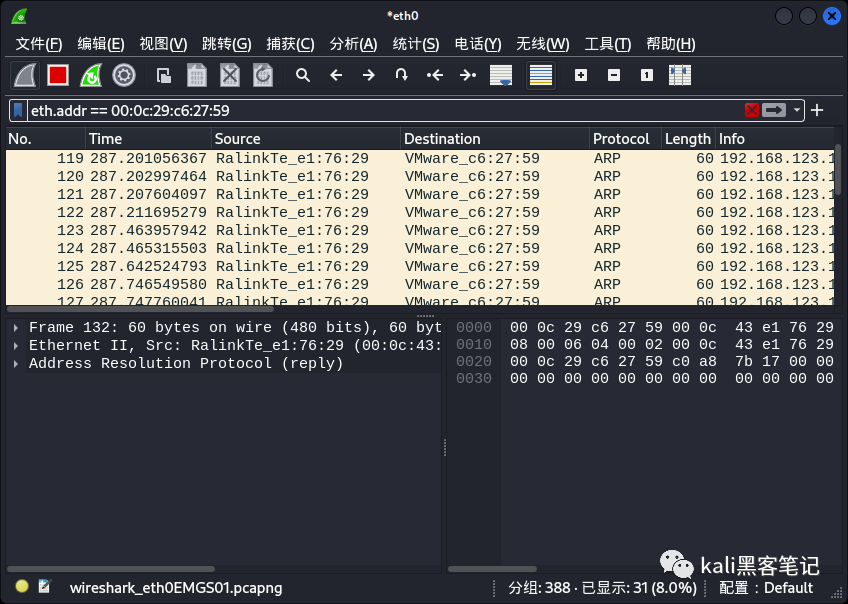This screenshot has width=848, height=604.
Task: Reset text to normal size
Action: 647,75
